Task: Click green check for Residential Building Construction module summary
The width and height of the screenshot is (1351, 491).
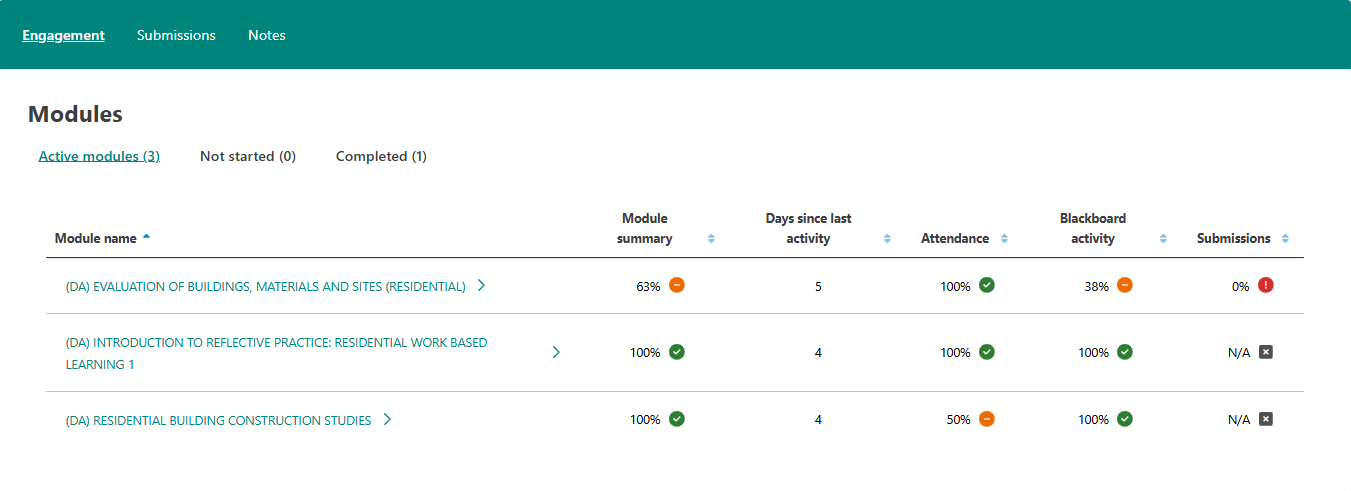Action: coord(677,419)
